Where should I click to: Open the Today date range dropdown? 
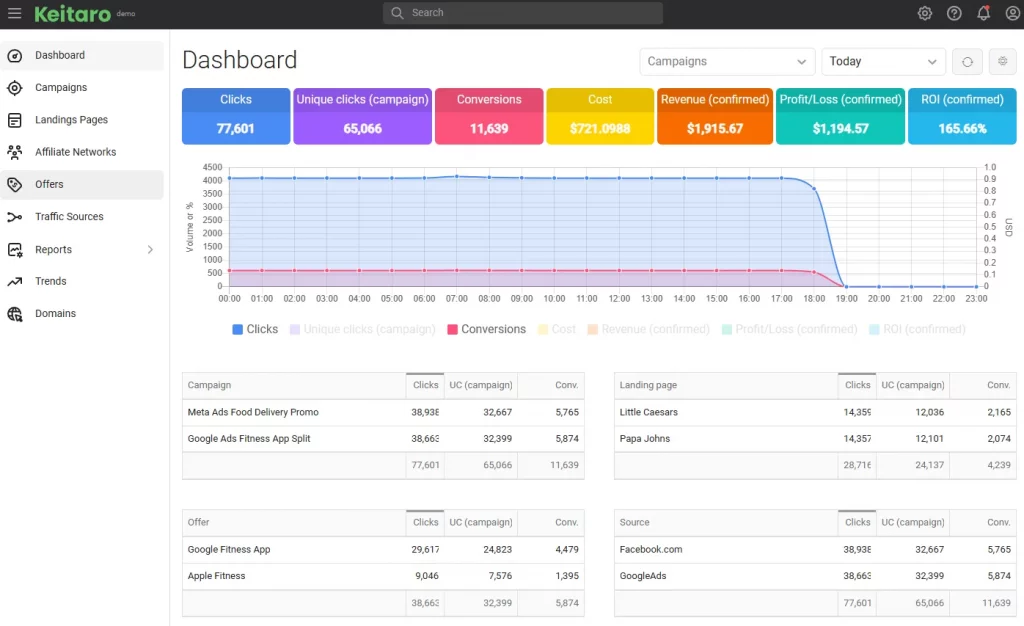[x=883, y=62]
